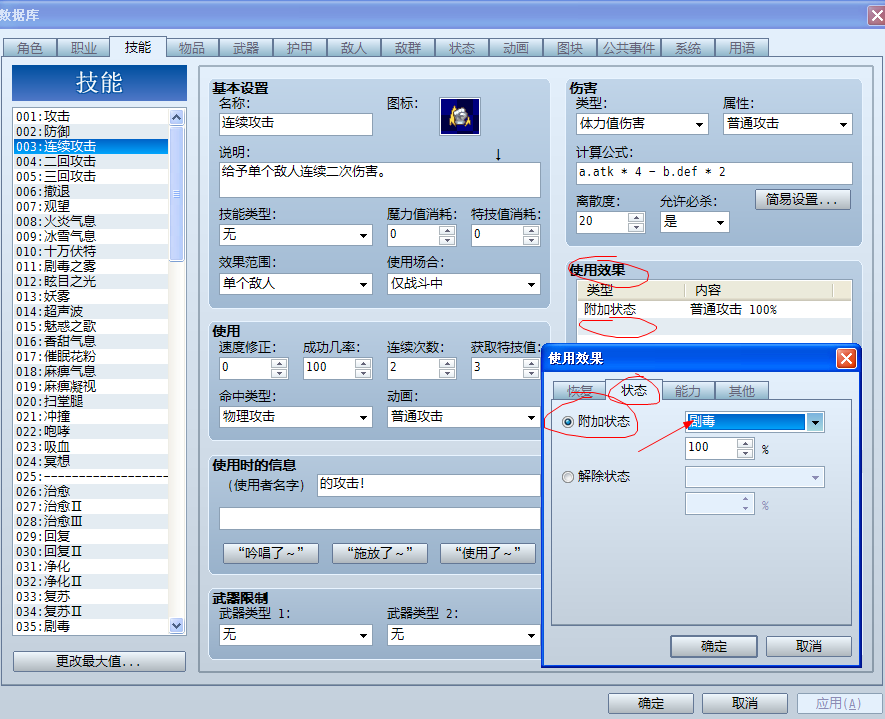Select skill 018:麻痹气息 in the list
Viewport: 885px width, 719px height.
tap(91, 372)
